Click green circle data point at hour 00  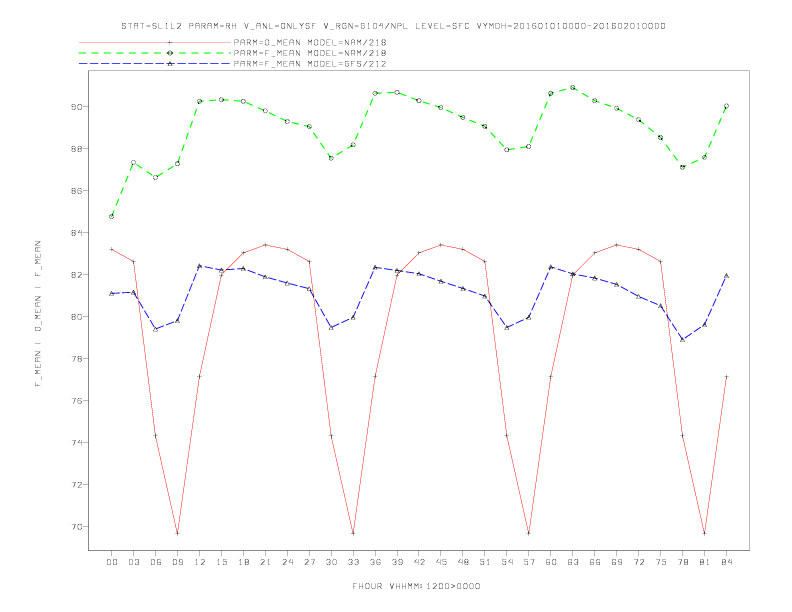click(112, 217)
